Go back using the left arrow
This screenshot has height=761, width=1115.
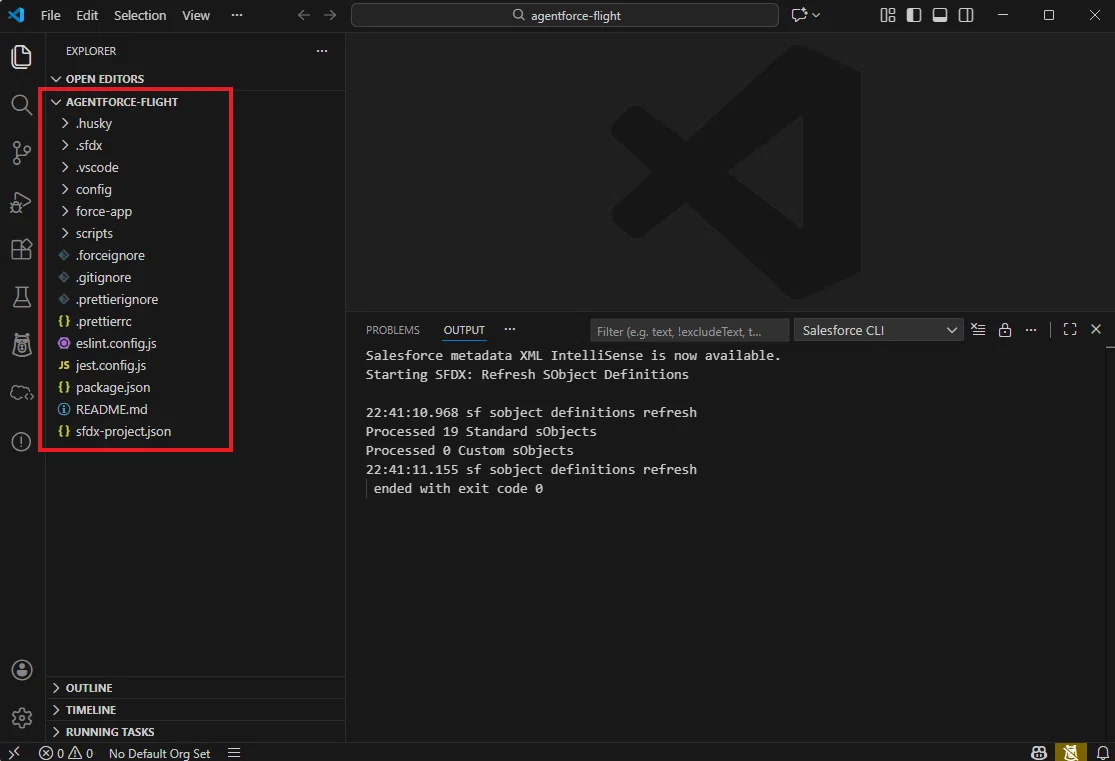coord(304,15)
